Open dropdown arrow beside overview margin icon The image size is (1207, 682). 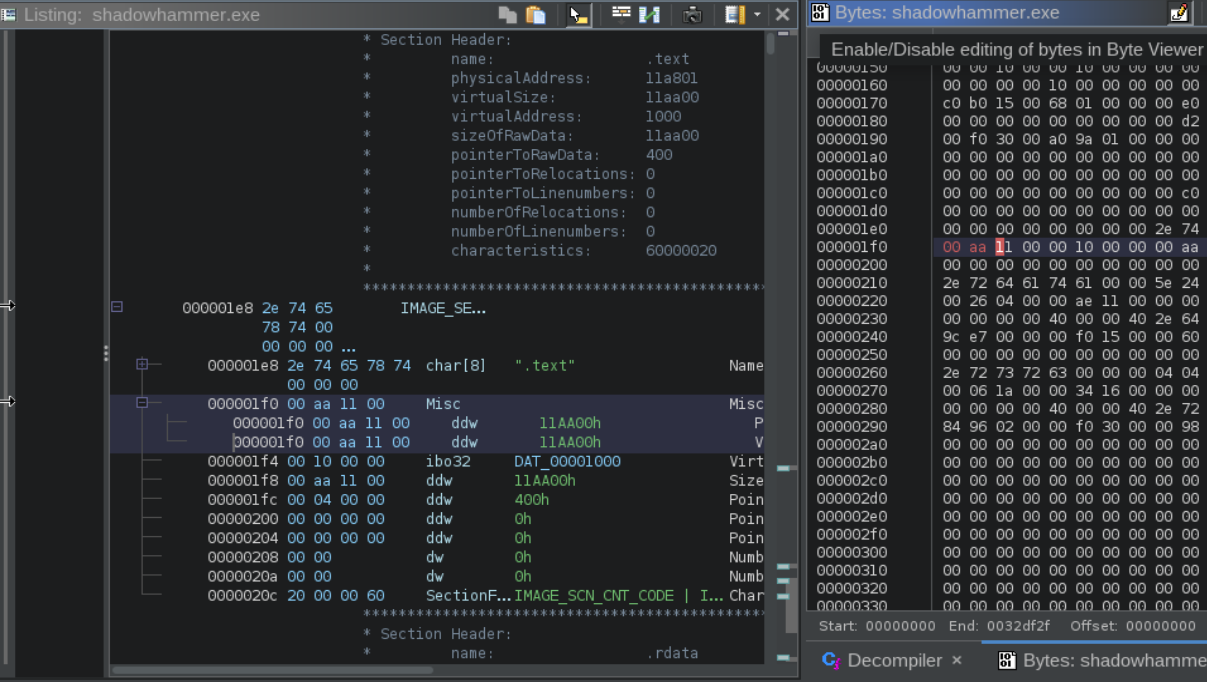pyautogui.click(x=757, y=15)
